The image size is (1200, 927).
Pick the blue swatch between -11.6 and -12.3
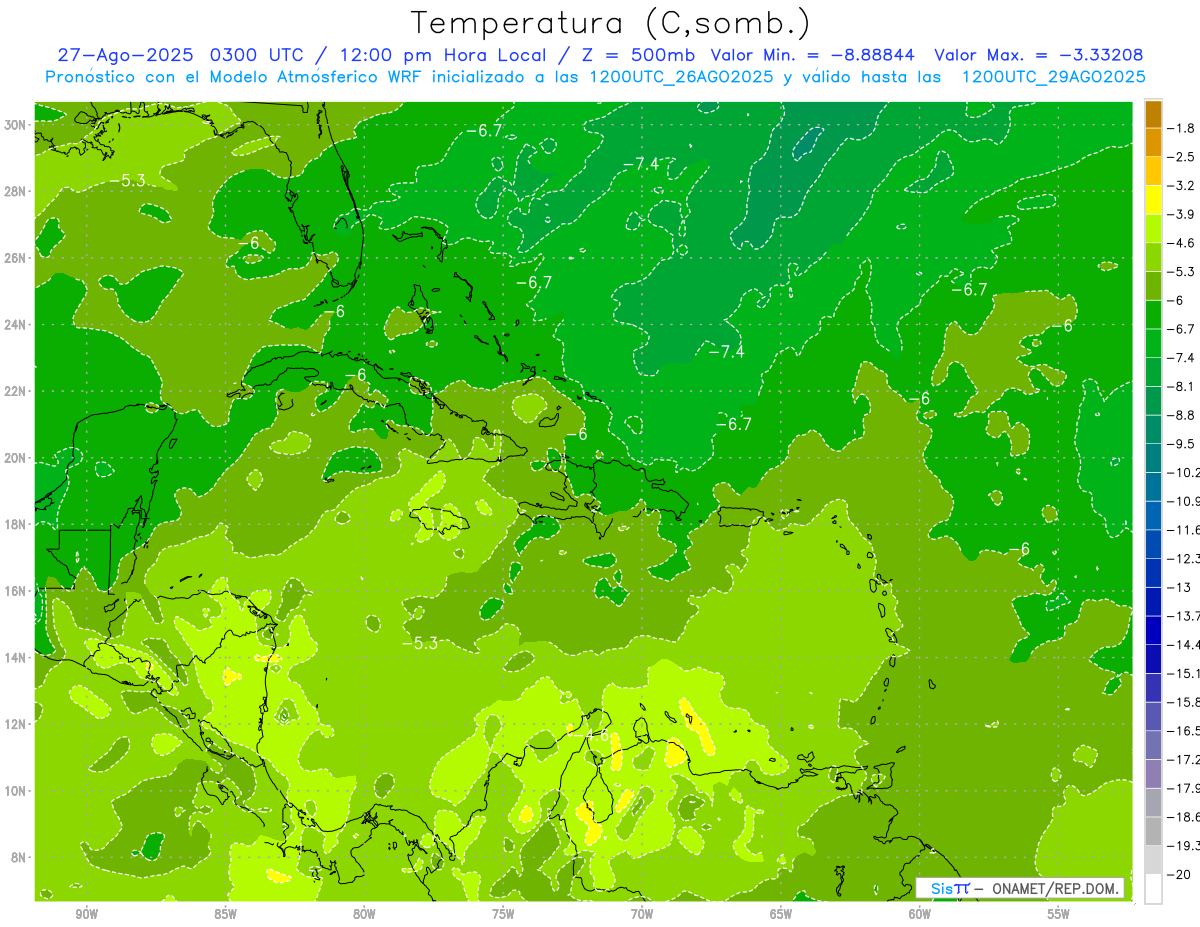[x=1153, y=544]
